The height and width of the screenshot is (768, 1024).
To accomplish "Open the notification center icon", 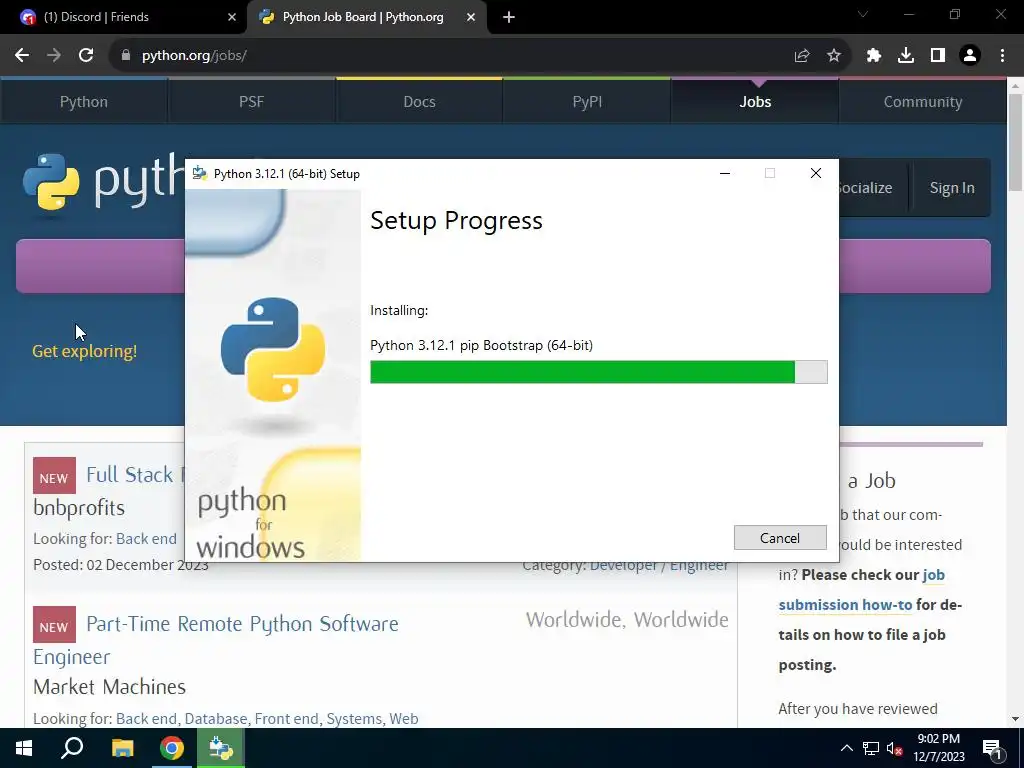I will (x=991, y=748).
